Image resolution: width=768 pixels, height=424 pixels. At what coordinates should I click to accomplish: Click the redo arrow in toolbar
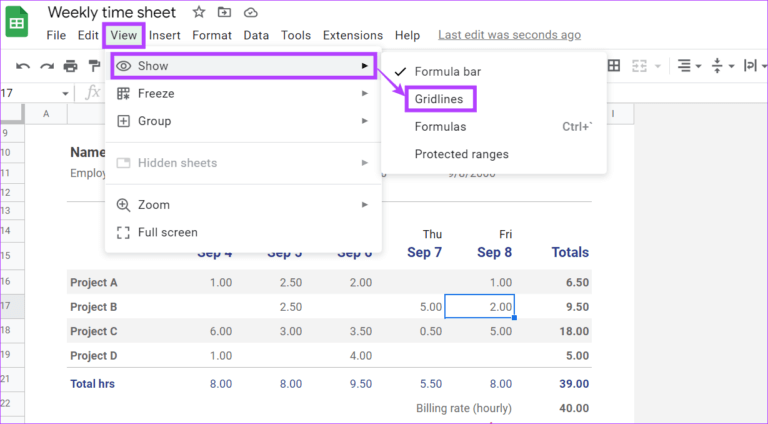46,66
